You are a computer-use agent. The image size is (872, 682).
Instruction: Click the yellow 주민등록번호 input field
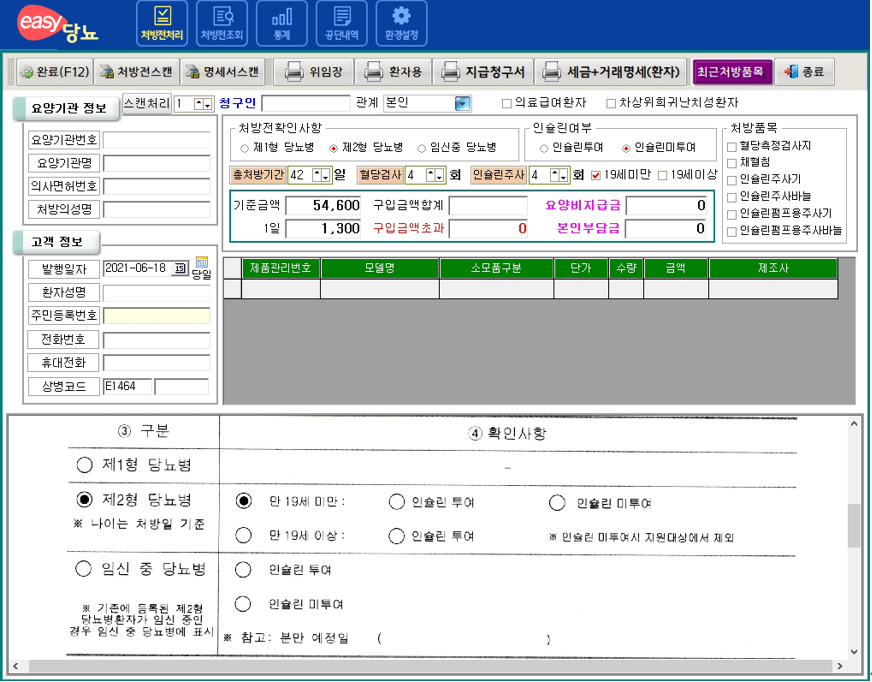click(x=157, y=316)
